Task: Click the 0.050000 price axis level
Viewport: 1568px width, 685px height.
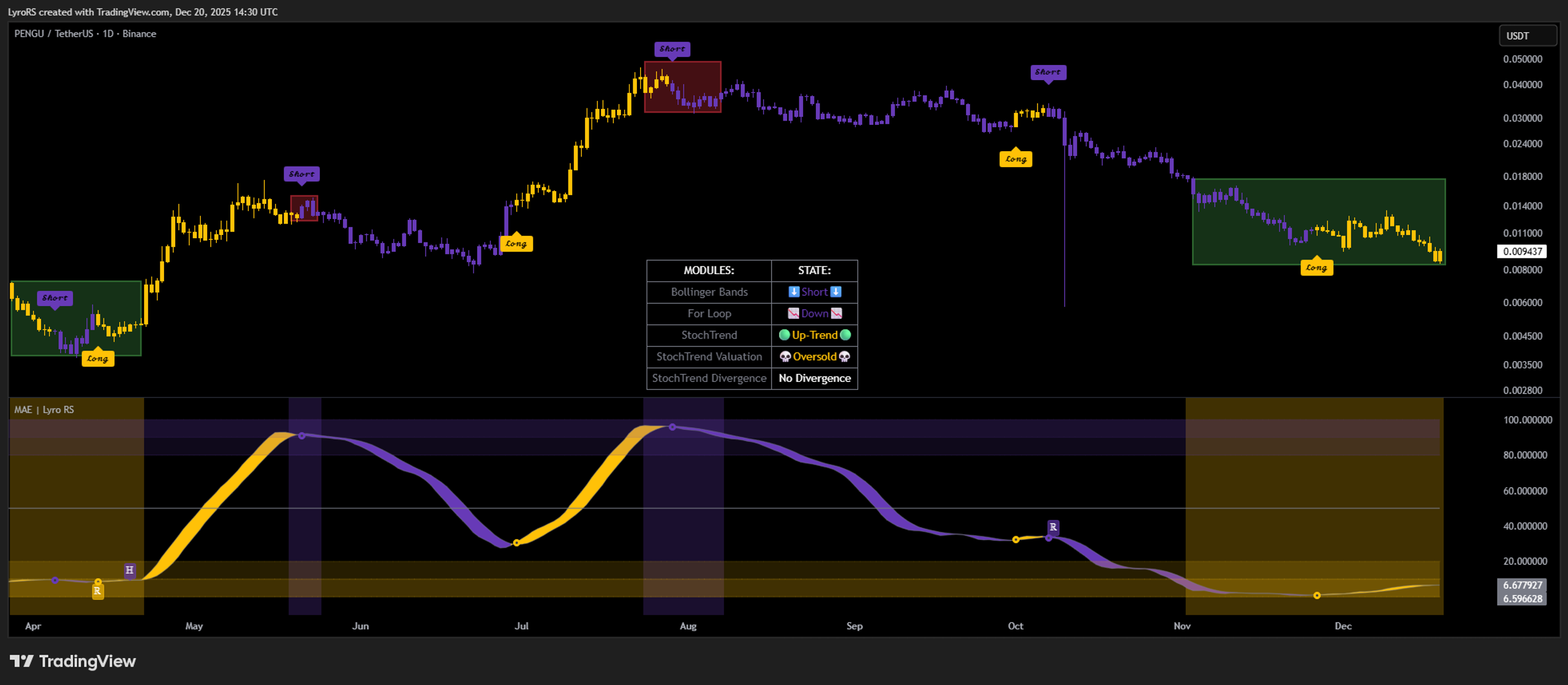Action: [x=1523, y=59]
